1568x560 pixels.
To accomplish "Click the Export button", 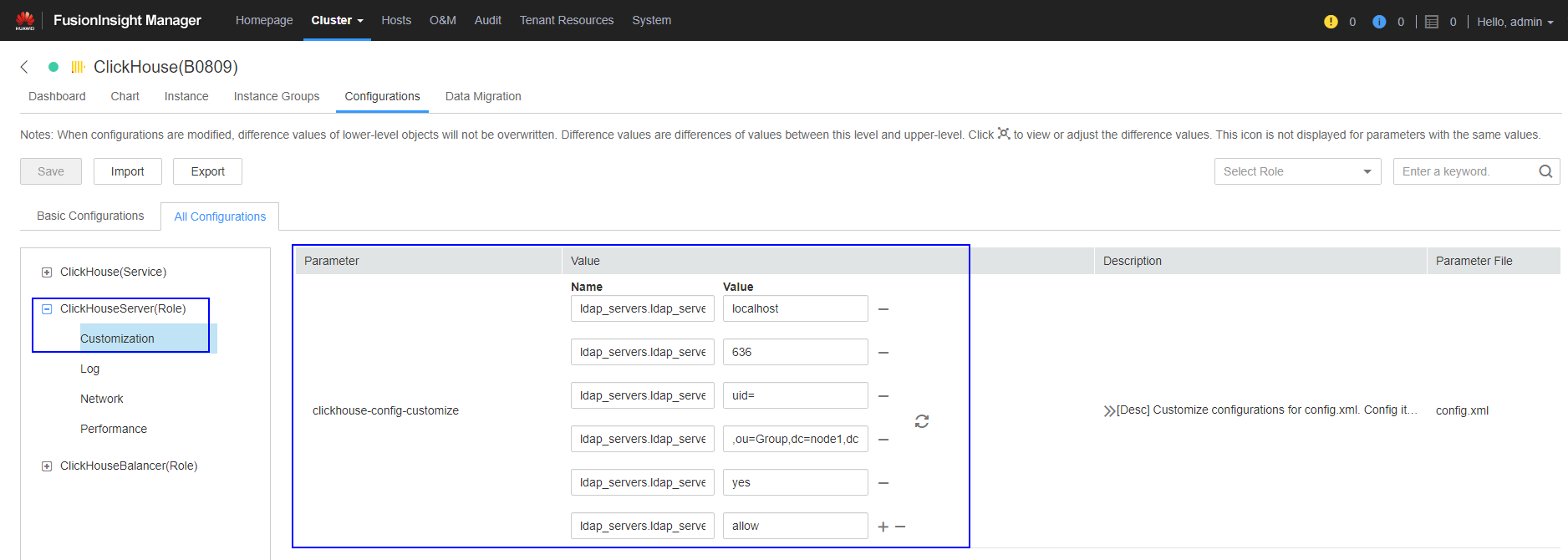I will [207, 171].
